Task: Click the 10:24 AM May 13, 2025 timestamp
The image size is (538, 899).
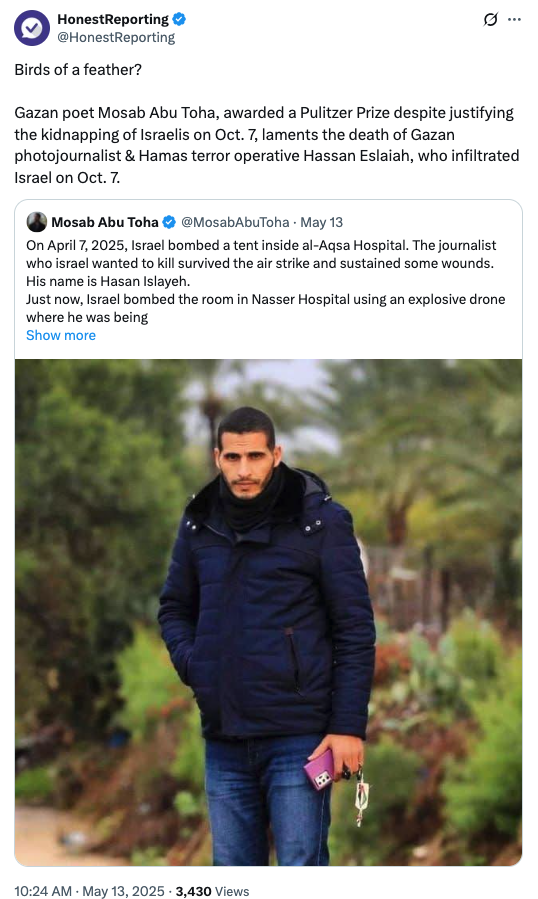Action: tap(89, 891)
